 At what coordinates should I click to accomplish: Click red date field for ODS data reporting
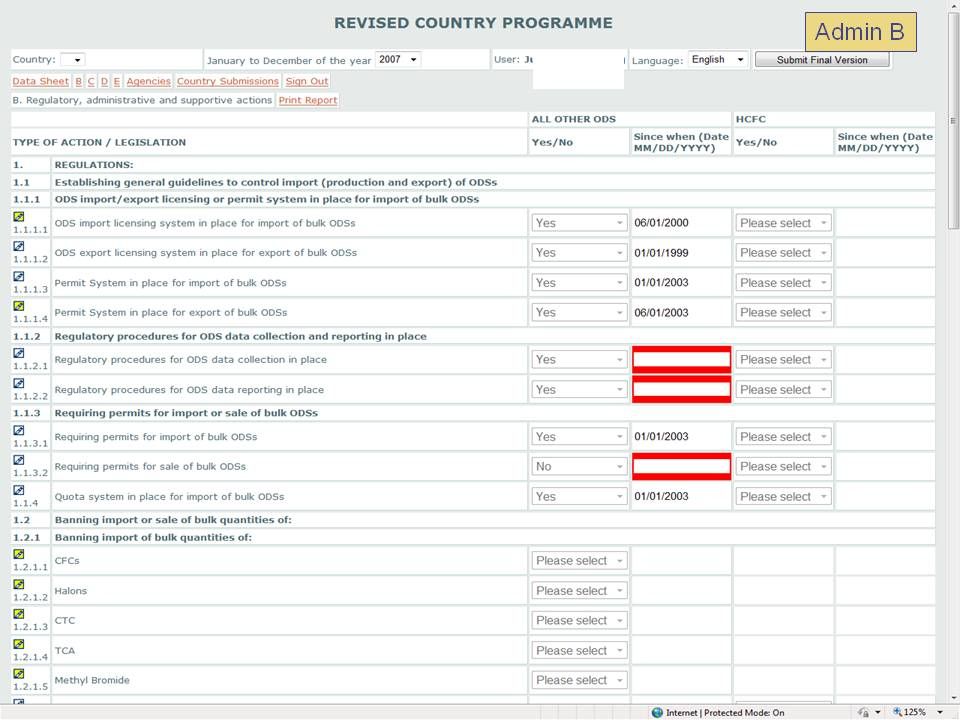point(681,389)
